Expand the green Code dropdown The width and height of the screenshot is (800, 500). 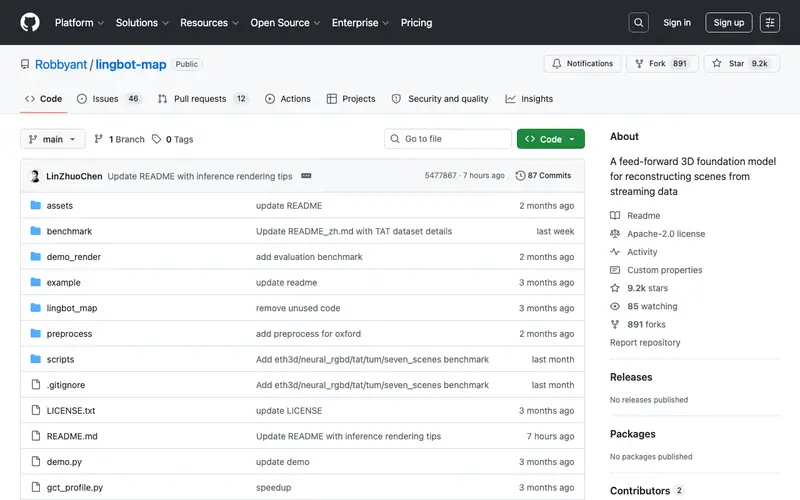point(551,139)
